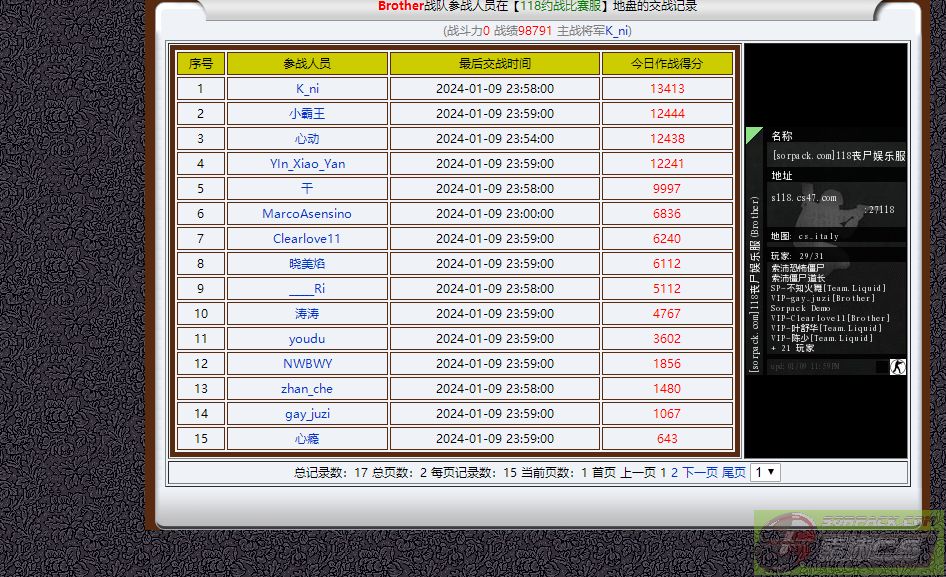Screen dimensions: 946x577
Task: Click the site logo in bottom-right corner
Action: pyautogui.click(x=848, y=542)
